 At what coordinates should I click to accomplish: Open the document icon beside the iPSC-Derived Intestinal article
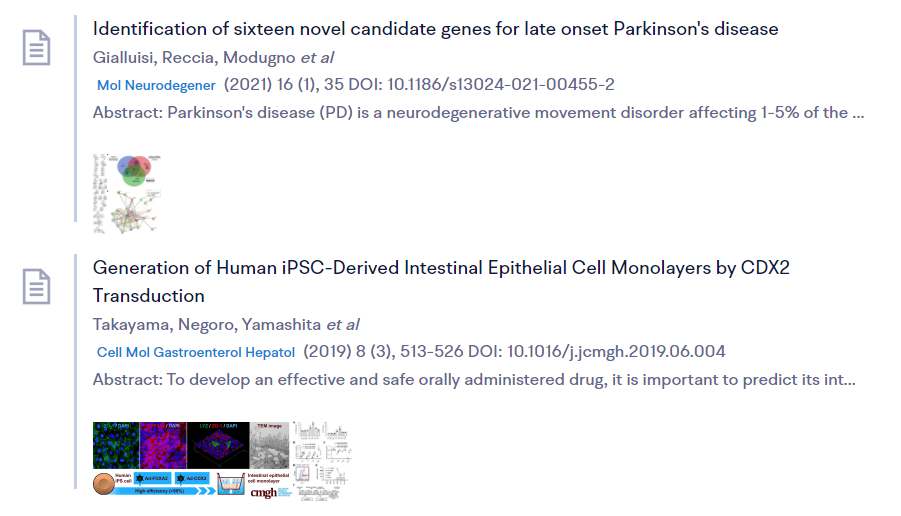coord(36,286)
